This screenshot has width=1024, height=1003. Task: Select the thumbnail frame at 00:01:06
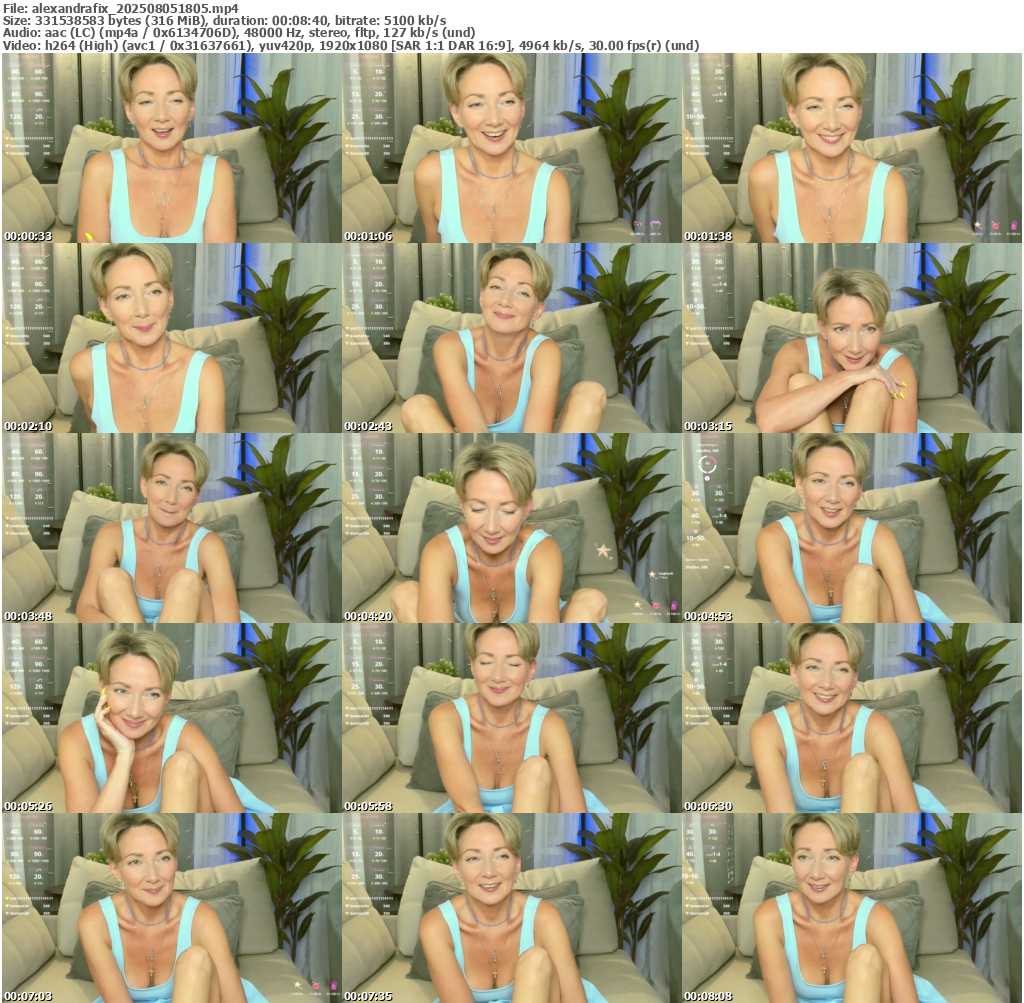click(511, 148)
